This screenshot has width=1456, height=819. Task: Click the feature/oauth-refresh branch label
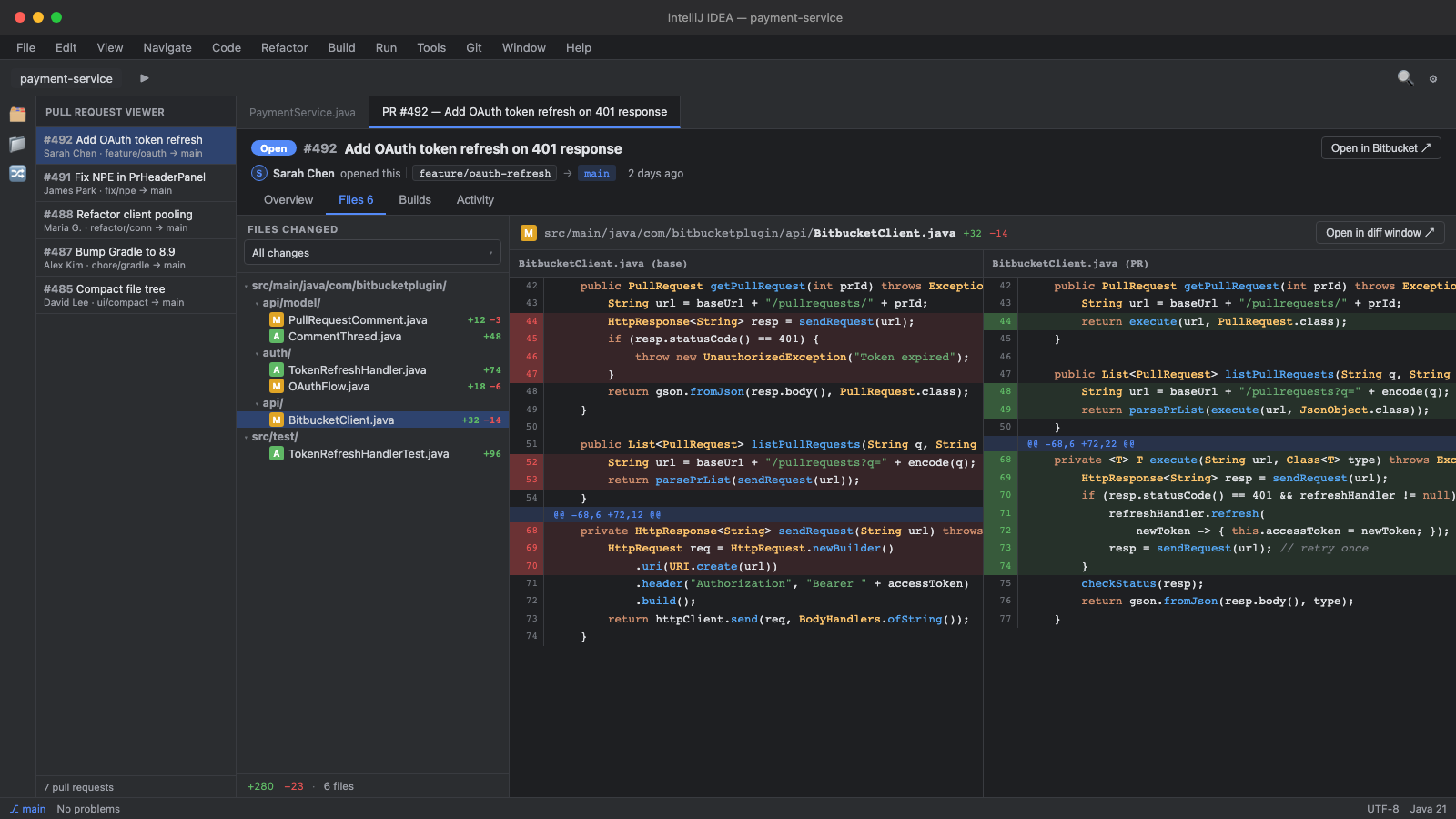[484, 173]
